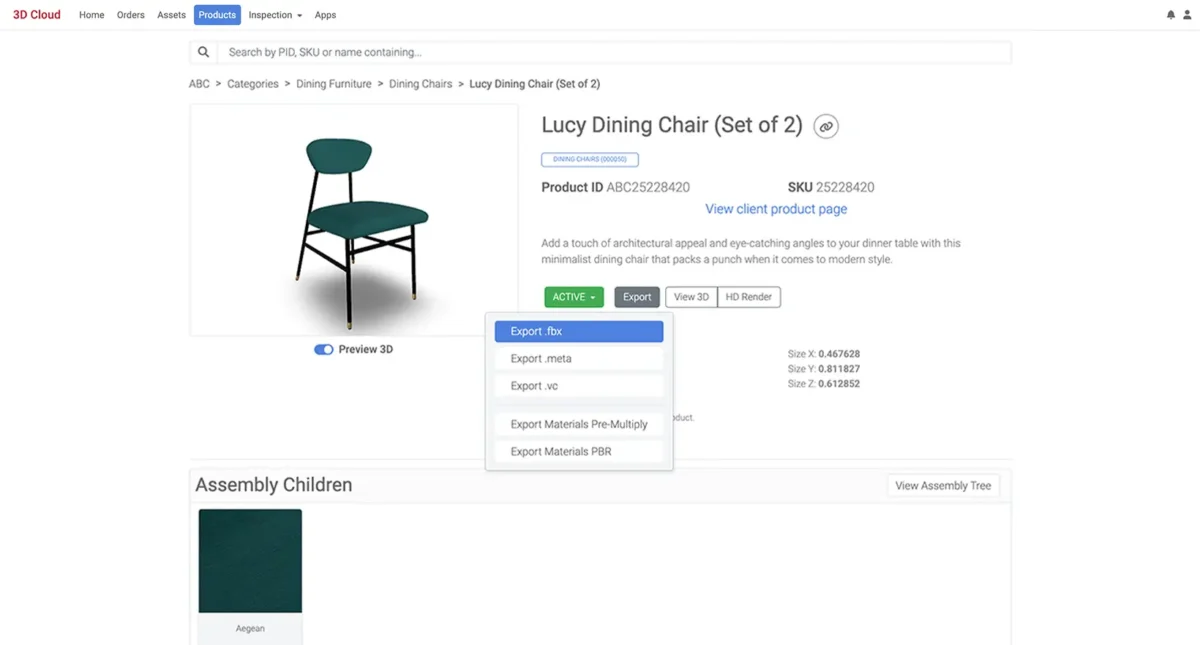Click the notification bell icon
The image size is (1200, 645).
pos(1171,15)
